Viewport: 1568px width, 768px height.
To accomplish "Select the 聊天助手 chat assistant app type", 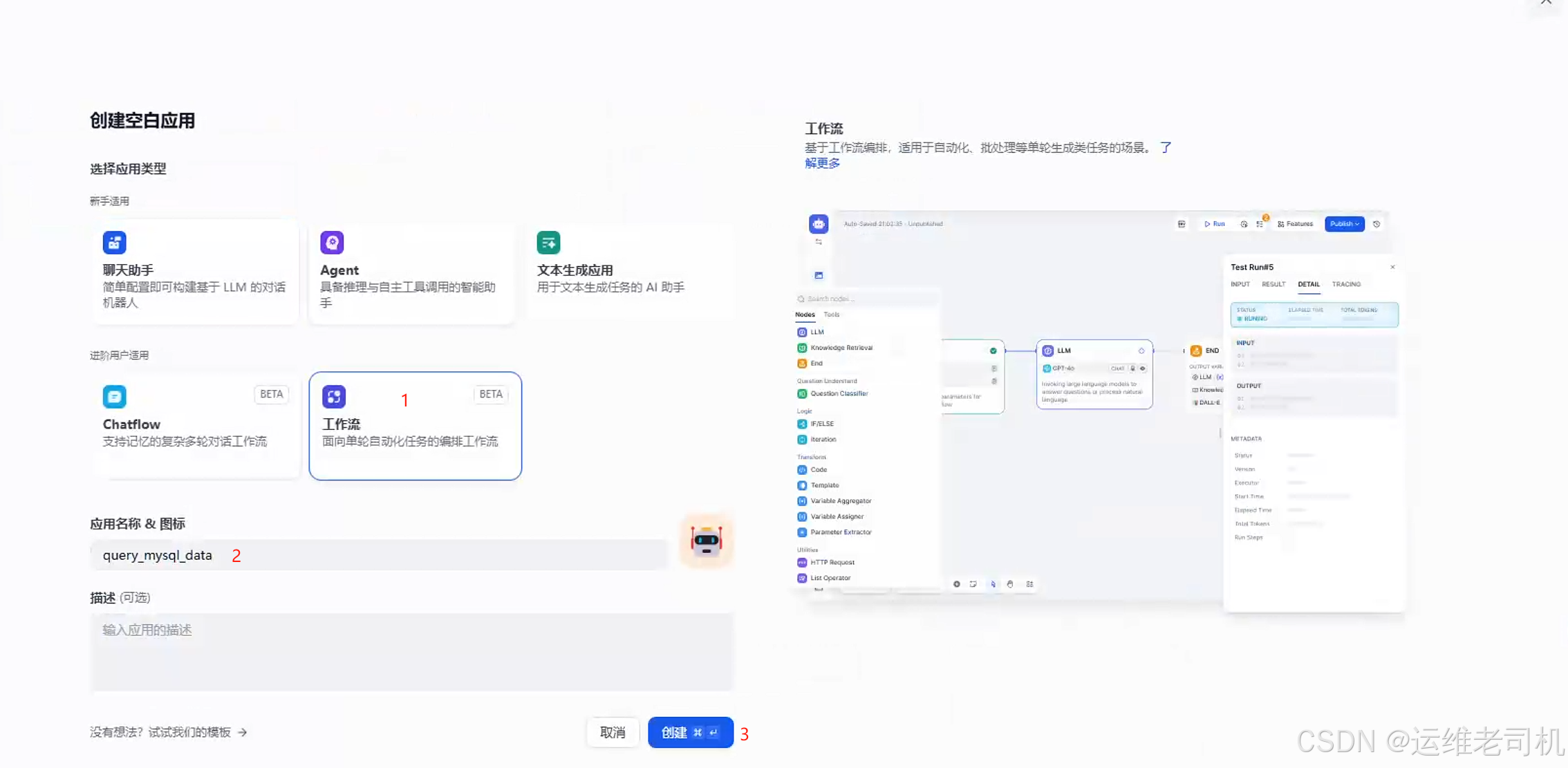I will click(x=195, y=272).
